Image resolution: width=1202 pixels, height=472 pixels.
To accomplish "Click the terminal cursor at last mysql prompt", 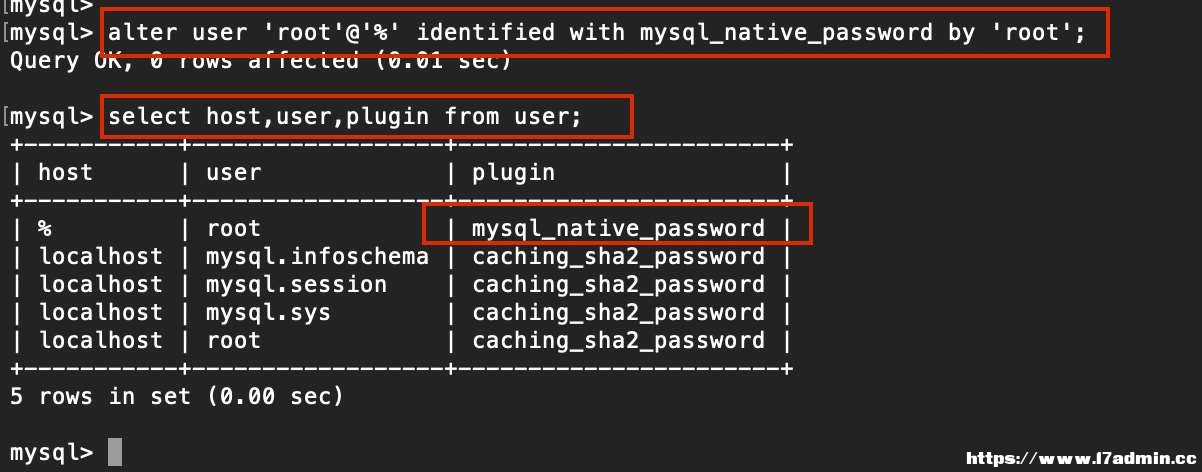I will pos(114,452).
